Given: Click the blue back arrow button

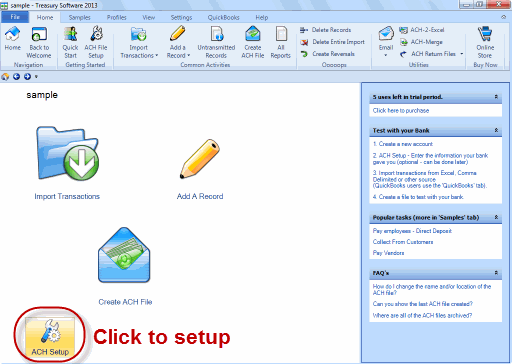Looking at the screenshot, I should (x=16, y=77).
